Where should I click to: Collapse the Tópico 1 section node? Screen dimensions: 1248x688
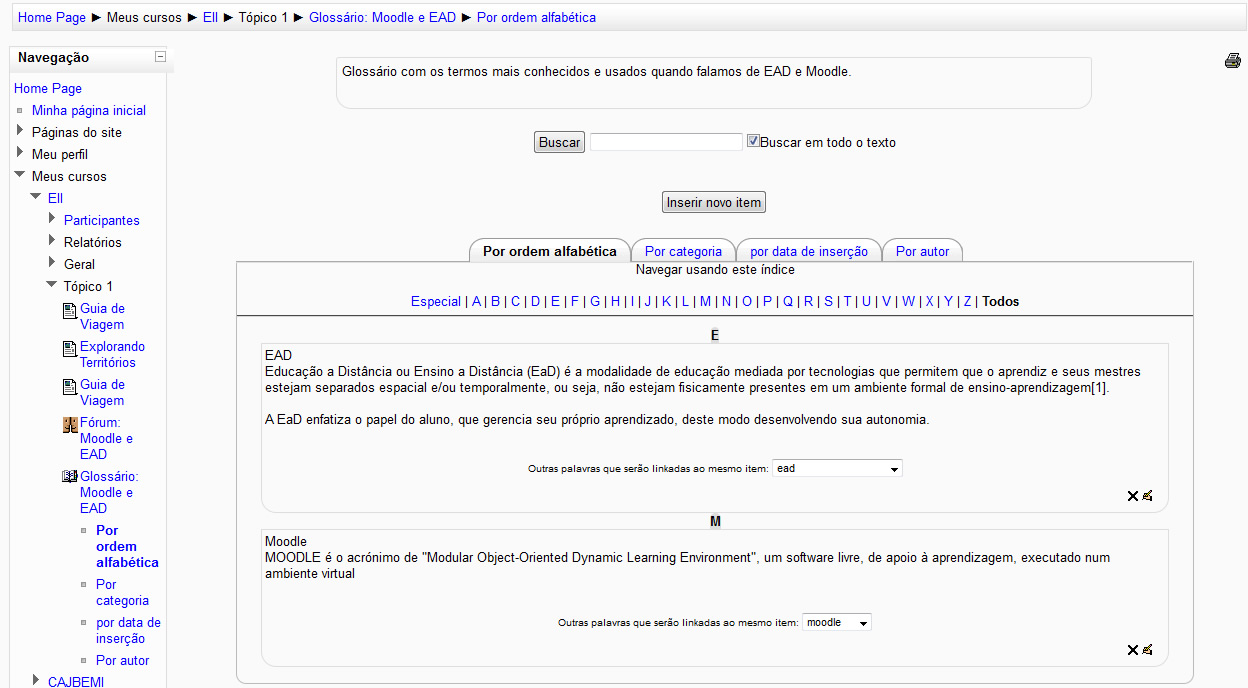52,285
